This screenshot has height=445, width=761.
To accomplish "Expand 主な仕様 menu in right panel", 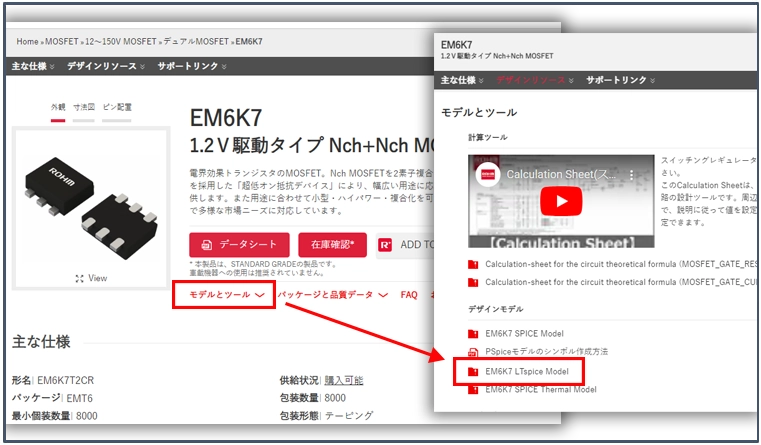I will [x=462, y=80].
